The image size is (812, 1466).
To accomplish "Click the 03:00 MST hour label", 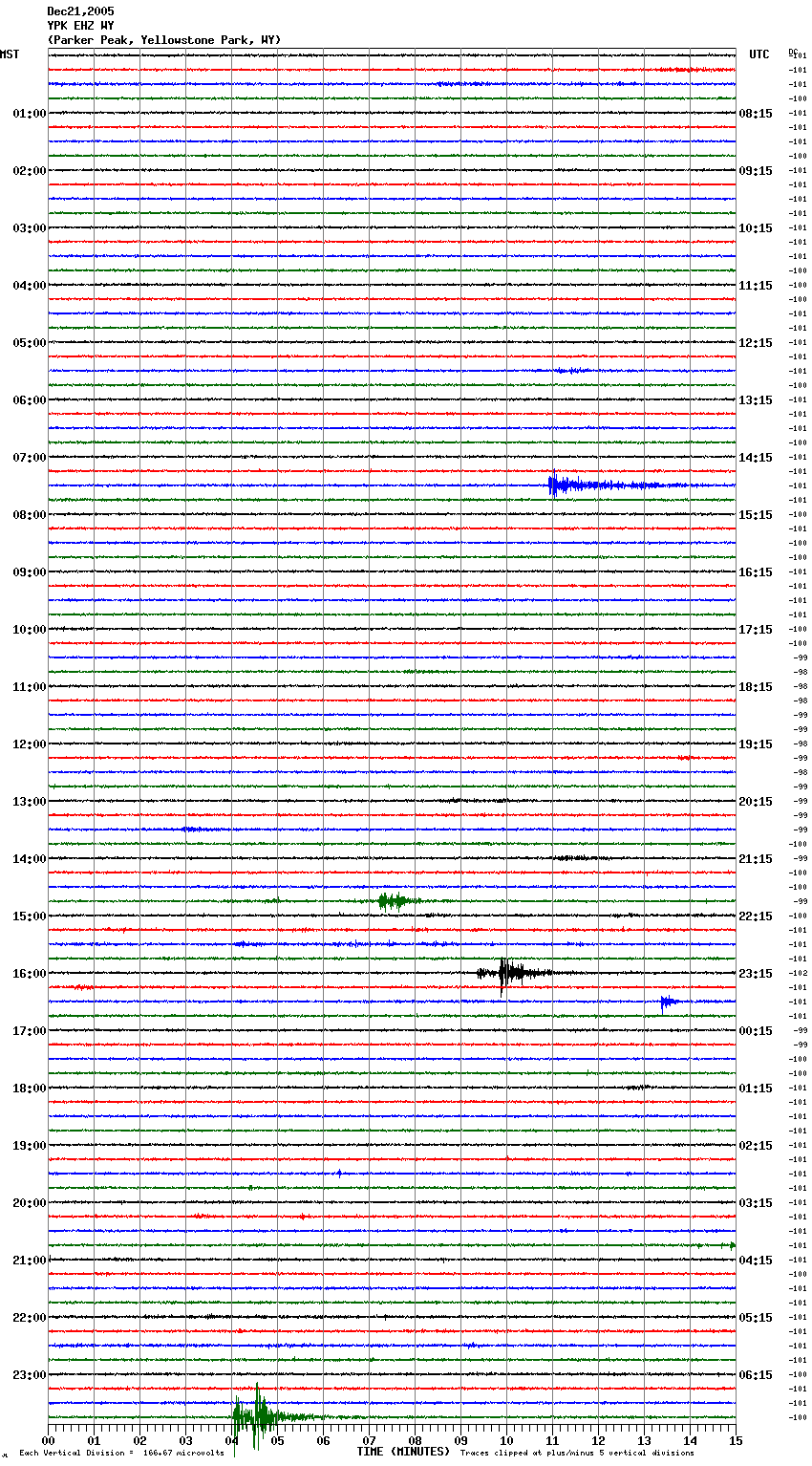I will coord(30,228).
